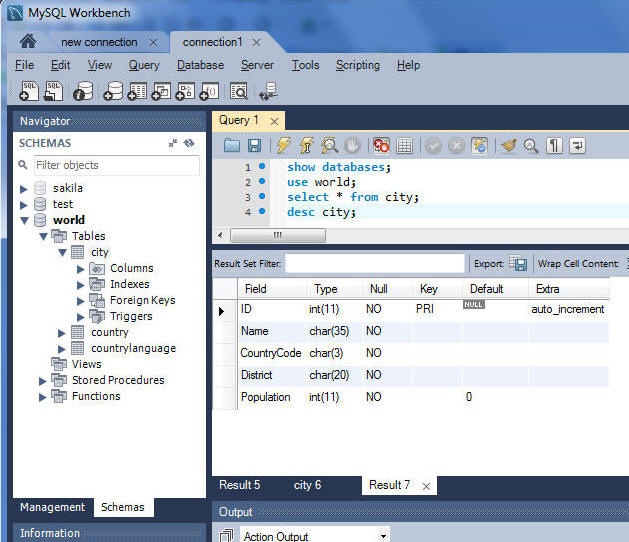Create a new view icon
629x542 pixels.
(x=161, y=91)
